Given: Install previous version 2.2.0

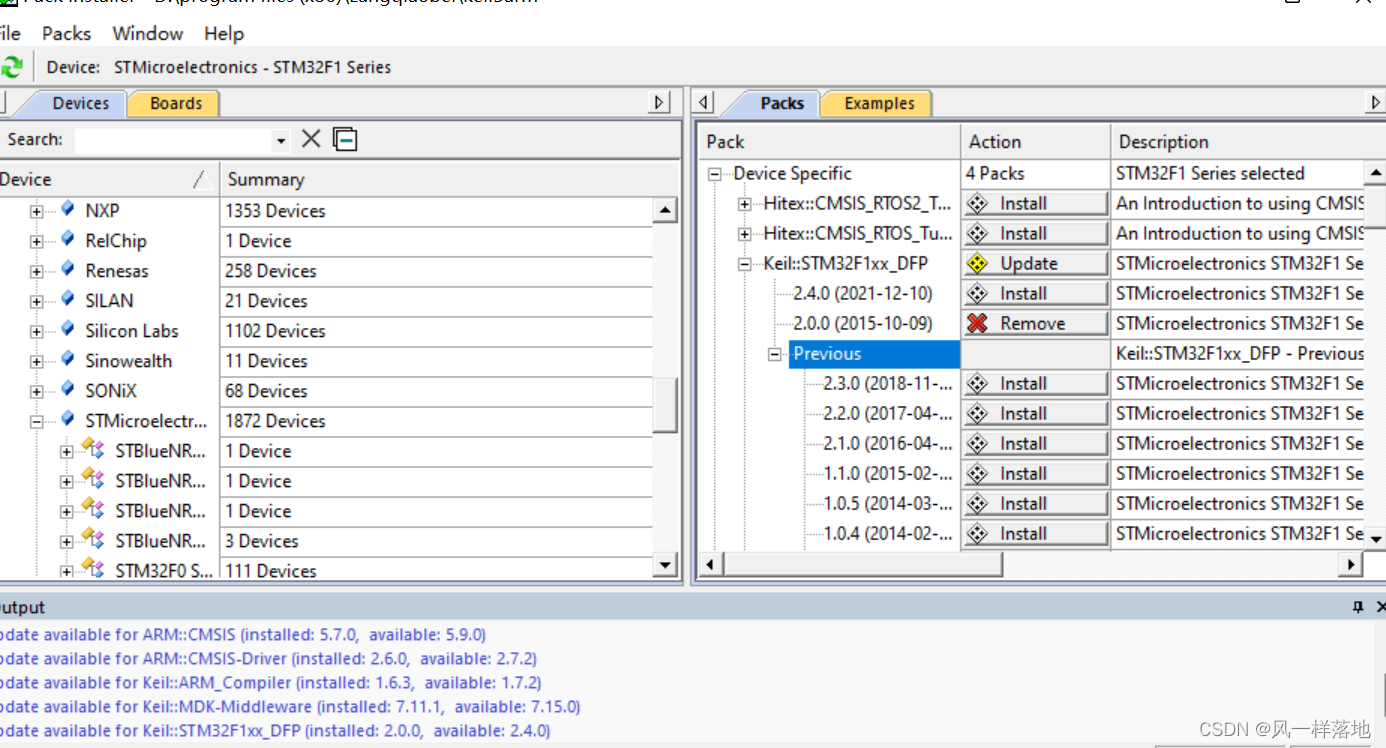Looking at the screenshot, I should coord(1035,413).
